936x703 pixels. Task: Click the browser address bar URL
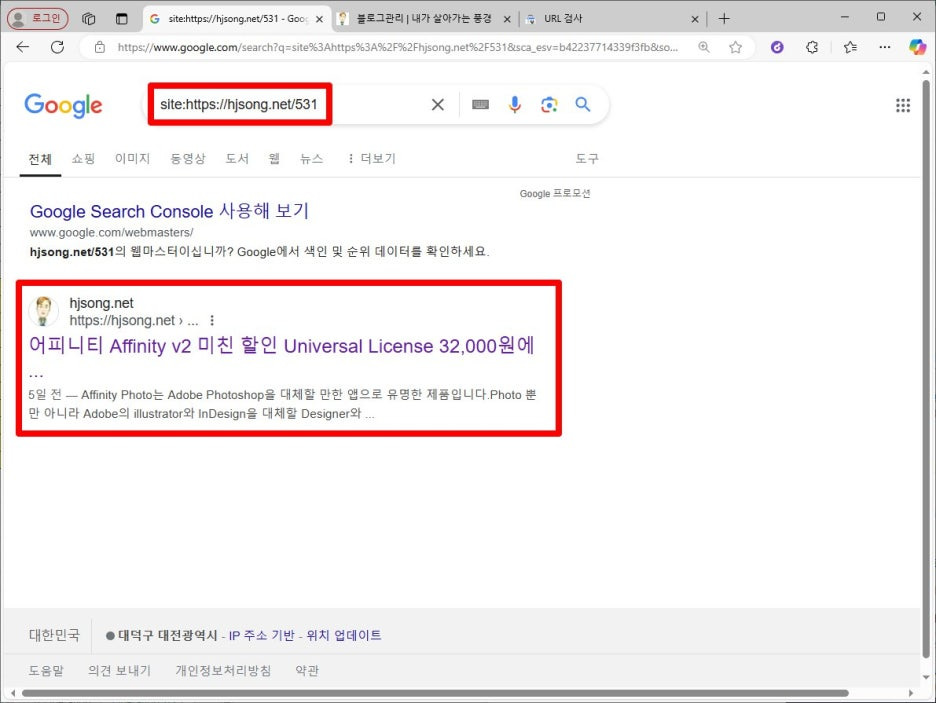pos(398,47)
